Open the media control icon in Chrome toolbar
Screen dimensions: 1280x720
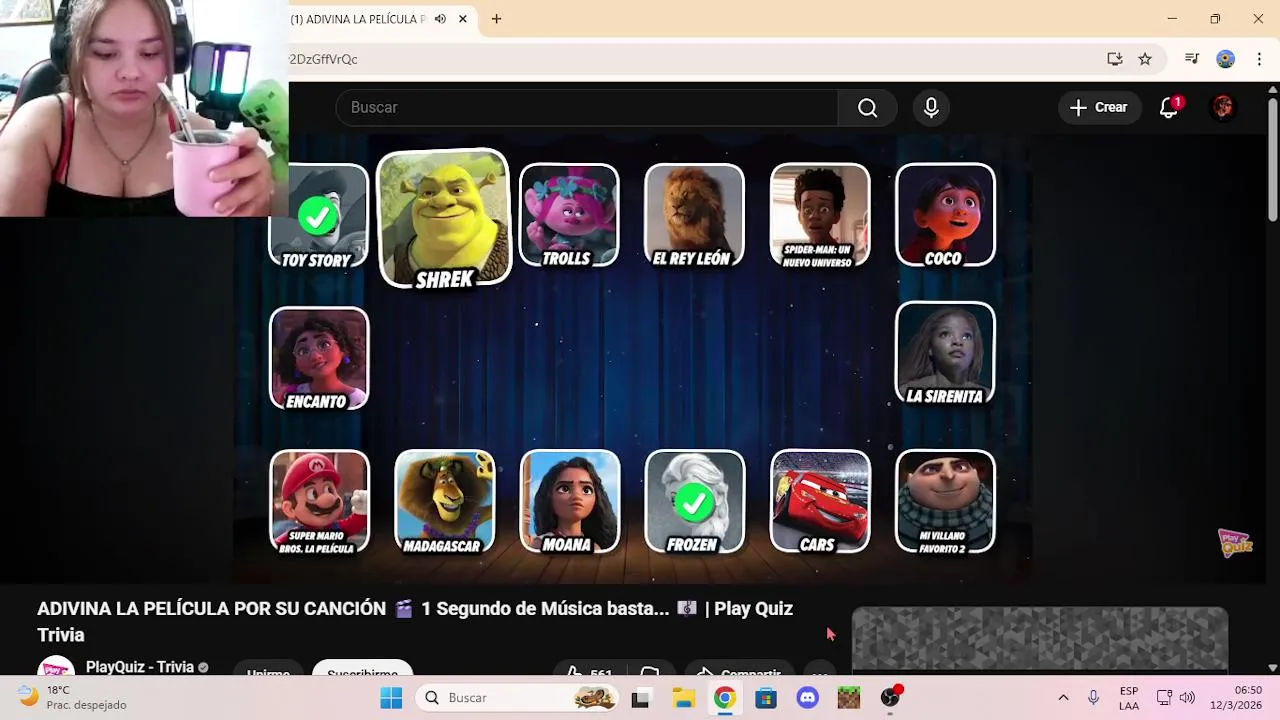click(1191, 59)
